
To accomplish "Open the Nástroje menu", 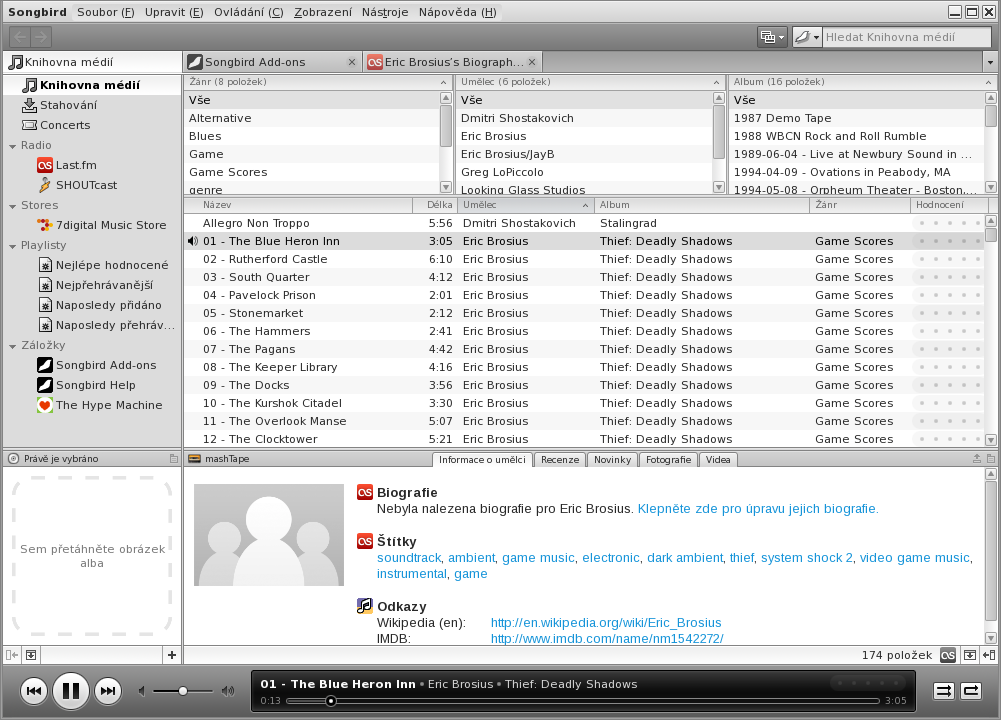I will (385, 12).
